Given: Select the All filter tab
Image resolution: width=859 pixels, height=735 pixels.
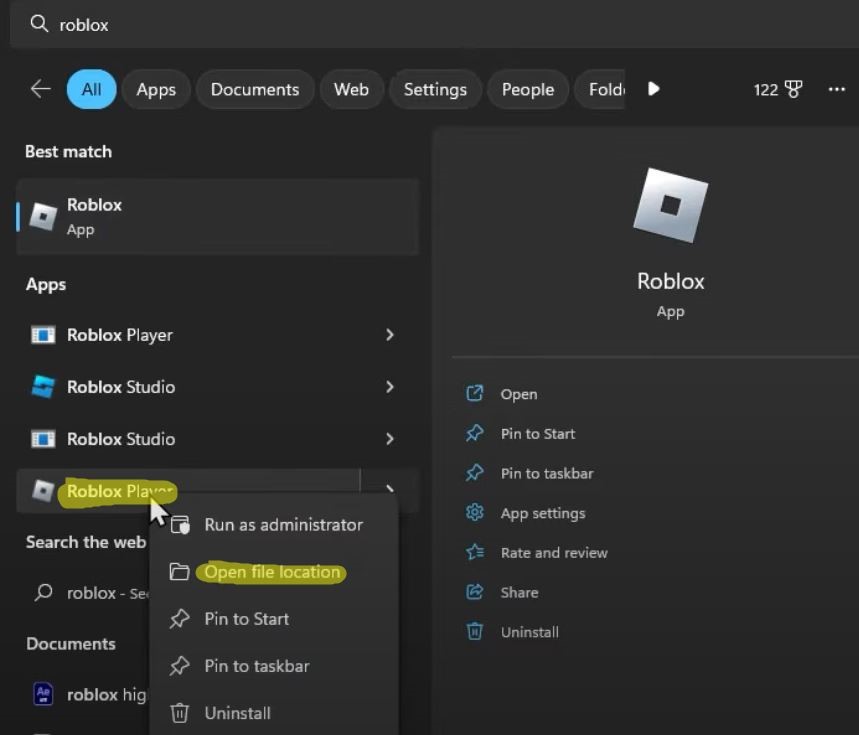Looking at the screenshot, I should coord(91,89).
